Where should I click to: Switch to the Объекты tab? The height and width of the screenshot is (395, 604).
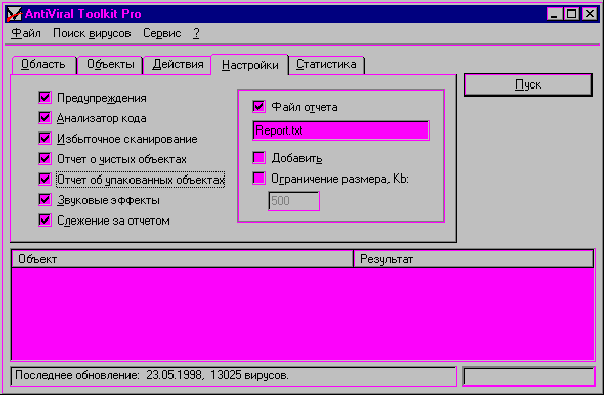point(111,64)
